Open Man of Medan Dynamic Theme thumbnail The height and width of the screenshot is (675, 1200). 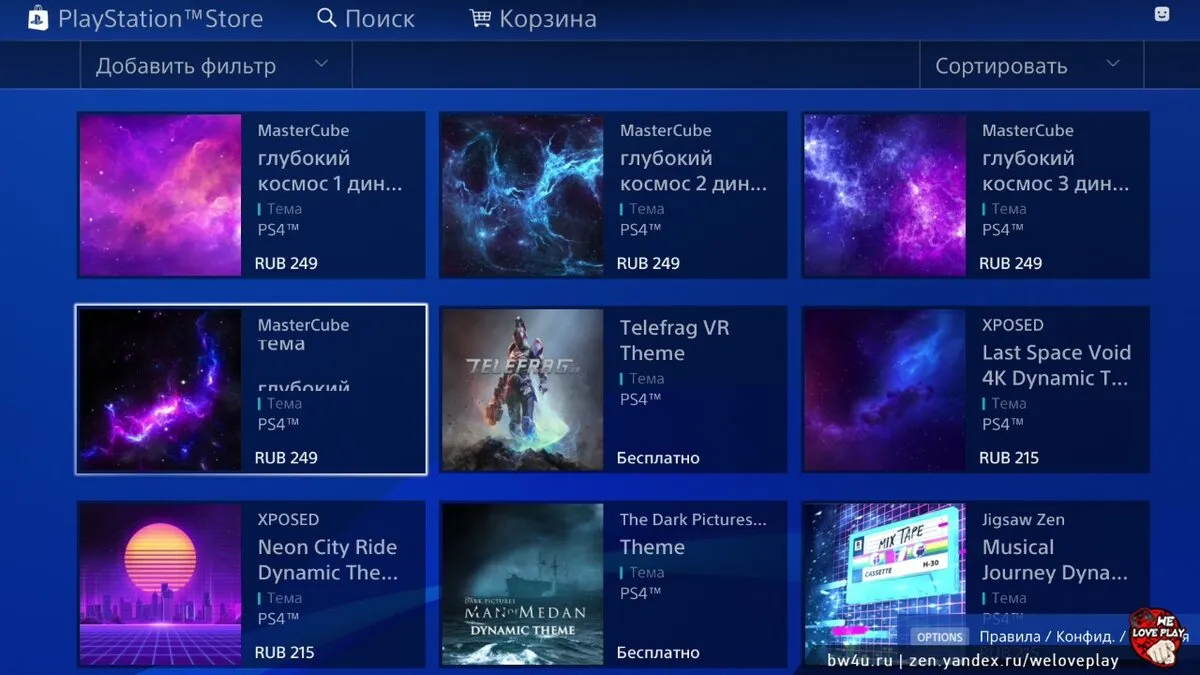click(522, 584)
